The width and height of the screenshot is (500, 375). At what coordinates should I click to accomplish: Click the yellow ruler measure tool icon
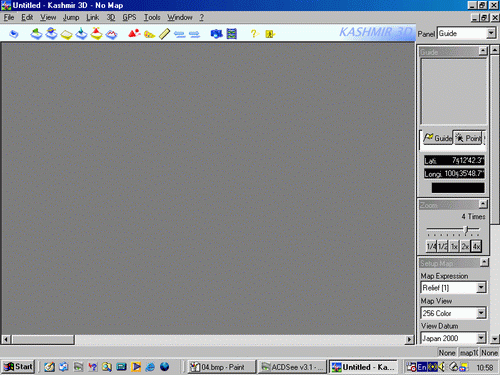click(164, 34)
